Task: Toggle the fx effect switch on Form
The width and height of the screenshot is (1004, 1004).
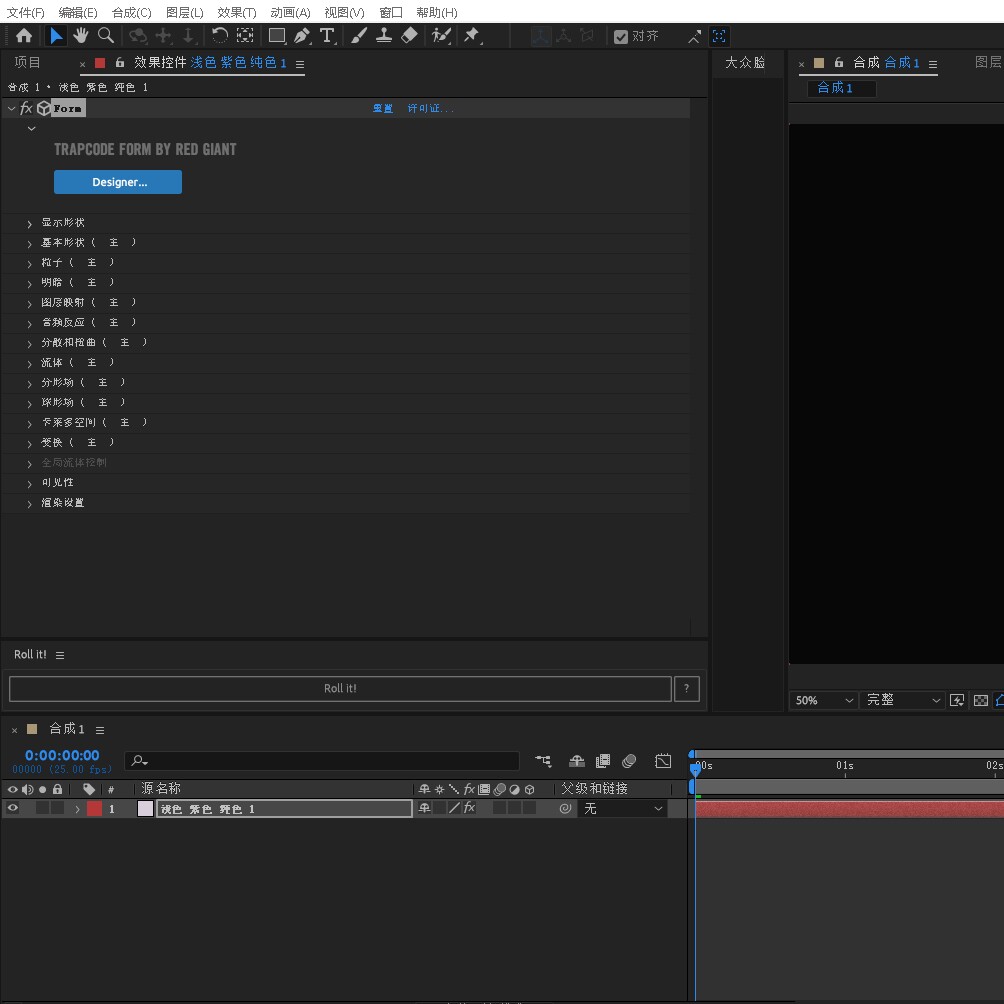Action: [26, 108]
